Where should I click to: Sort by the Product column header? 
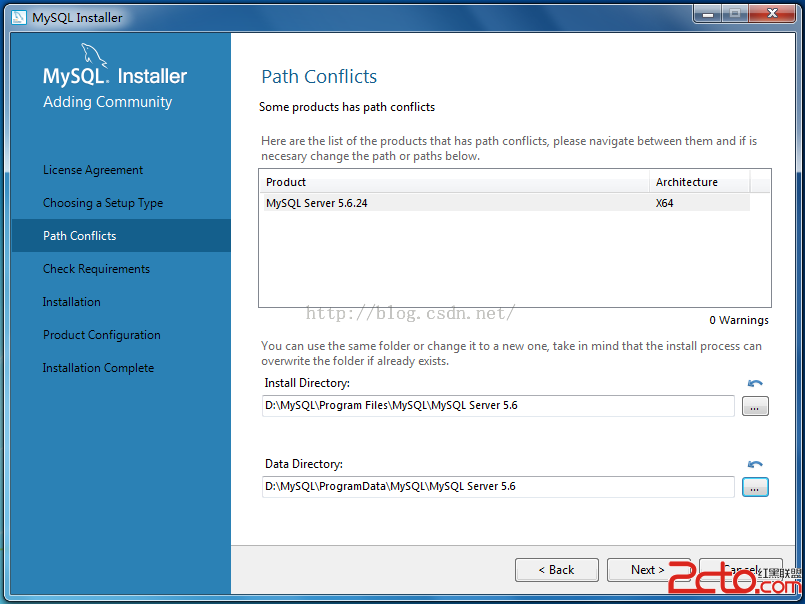[456, 182]
